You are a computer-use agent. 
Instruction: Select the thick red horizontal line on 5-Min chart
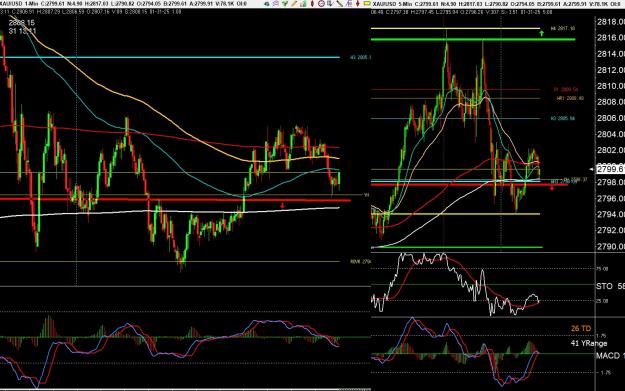tap(469, 185)
